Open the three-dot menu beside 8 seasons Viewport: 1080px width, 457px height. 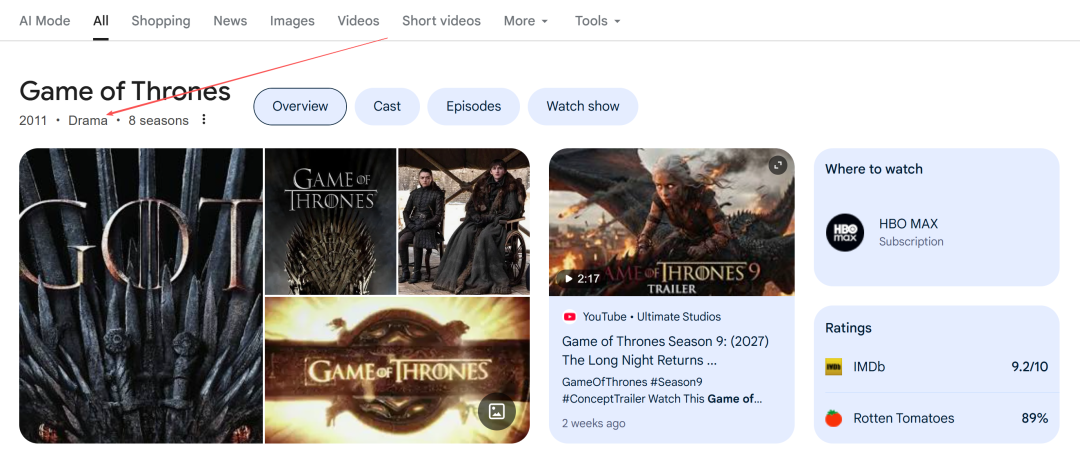pos(203,120)
